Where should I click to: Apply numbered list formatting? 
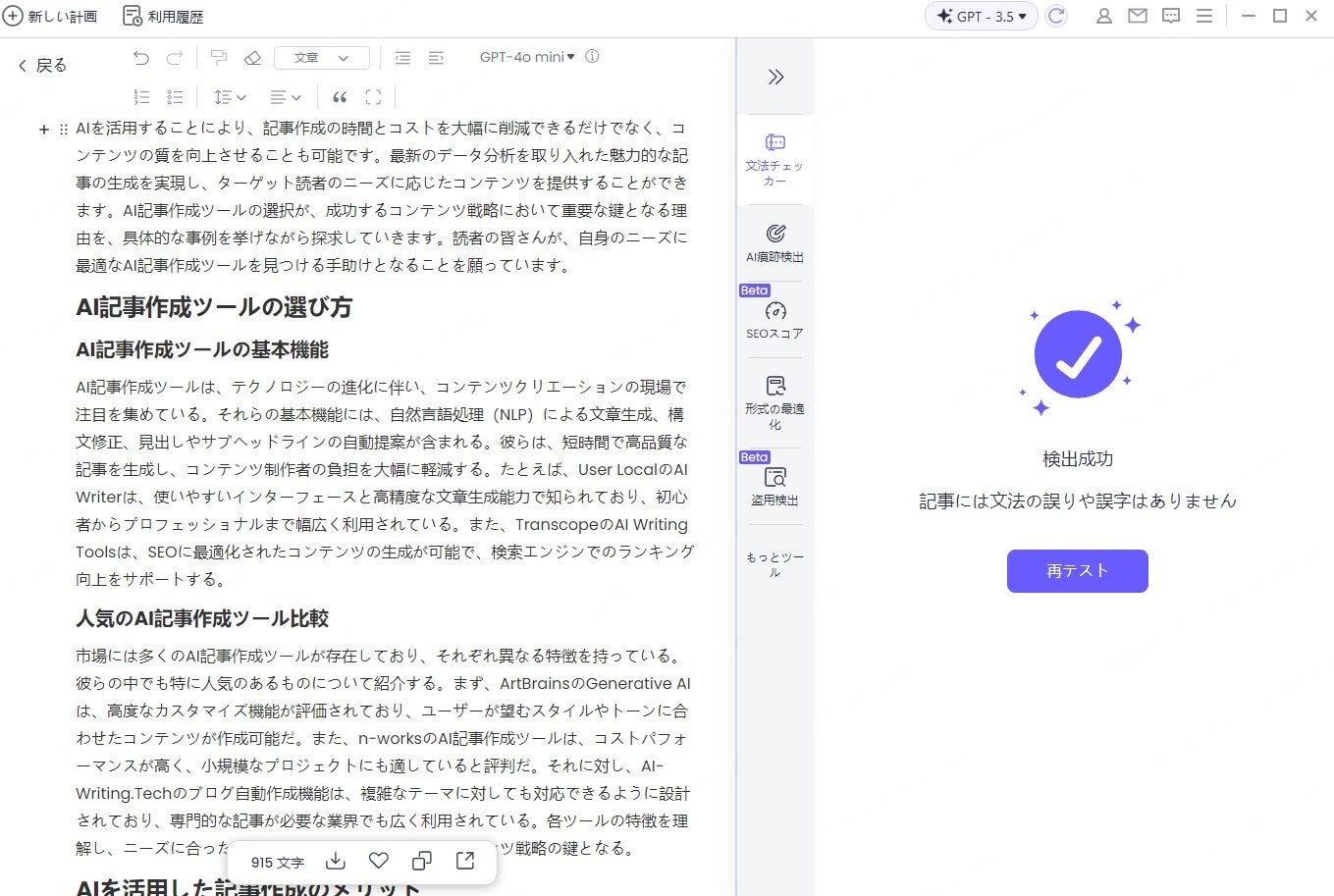click(x=141, y=97)
